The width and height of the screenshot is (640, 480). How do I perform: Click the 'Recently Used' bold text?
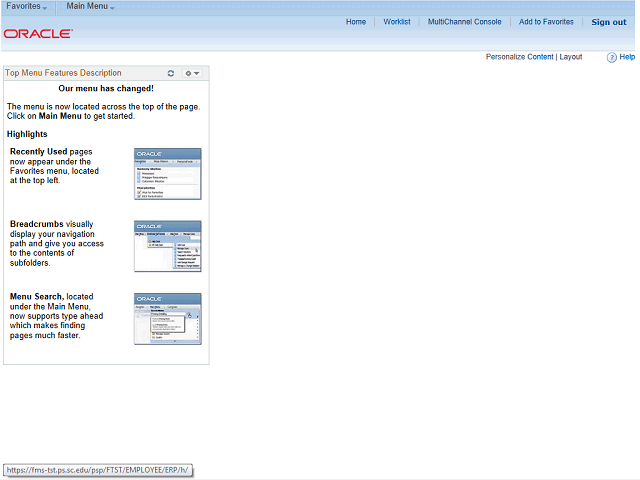coord(38,152)
